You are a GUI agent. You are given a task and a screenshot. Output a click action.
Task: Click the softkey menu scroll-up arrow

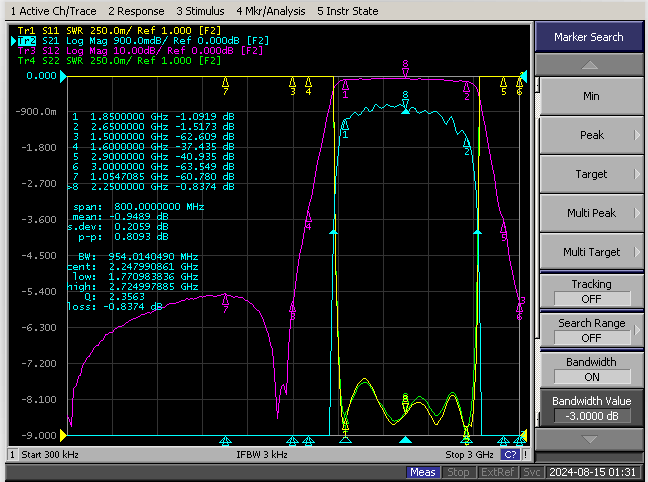coord(589,65)
